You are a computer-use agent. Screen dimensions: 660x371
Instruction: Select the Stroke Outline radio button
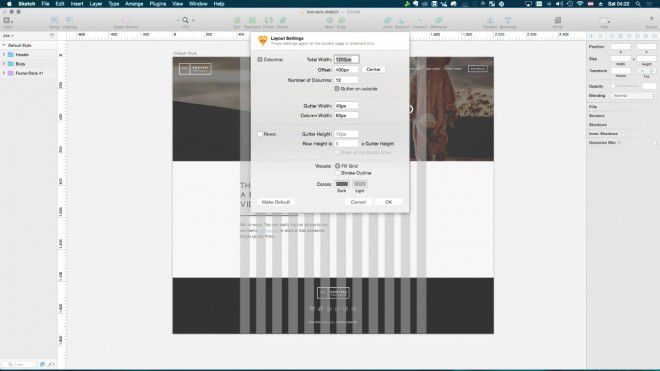pyautogui.click(x=337, y=173)
